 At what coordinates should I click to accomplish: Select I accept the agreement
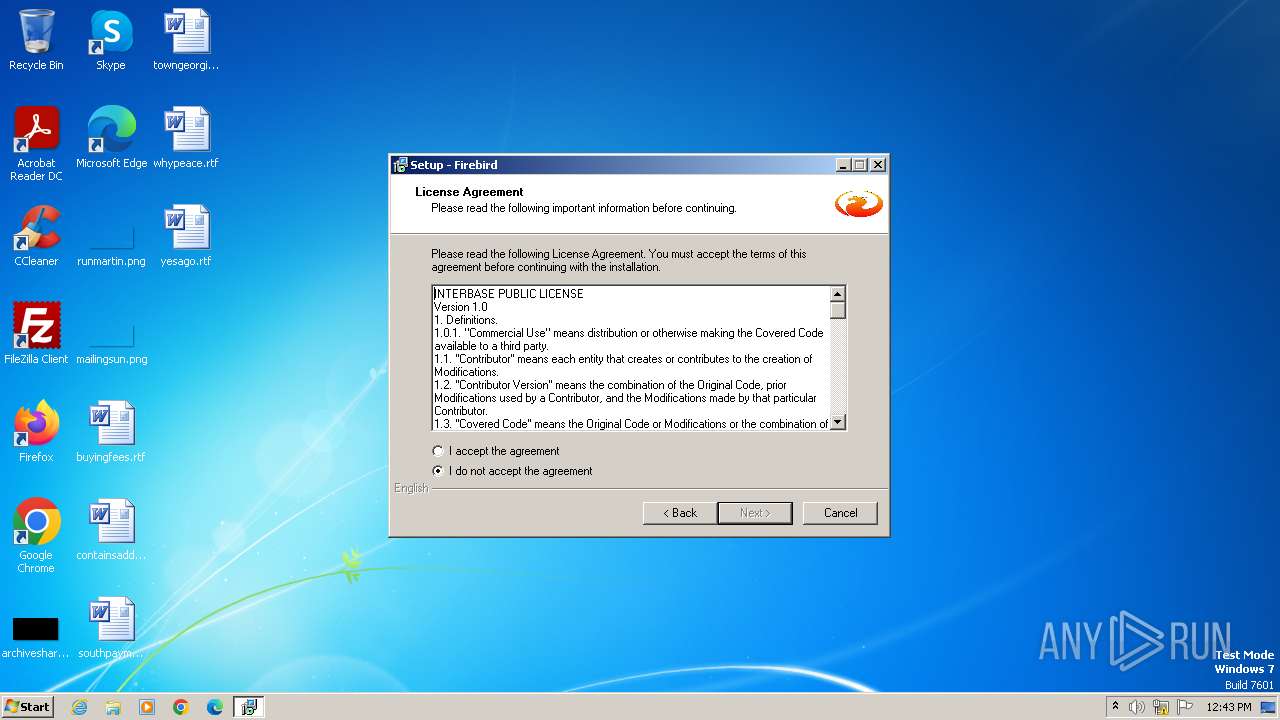496,451
